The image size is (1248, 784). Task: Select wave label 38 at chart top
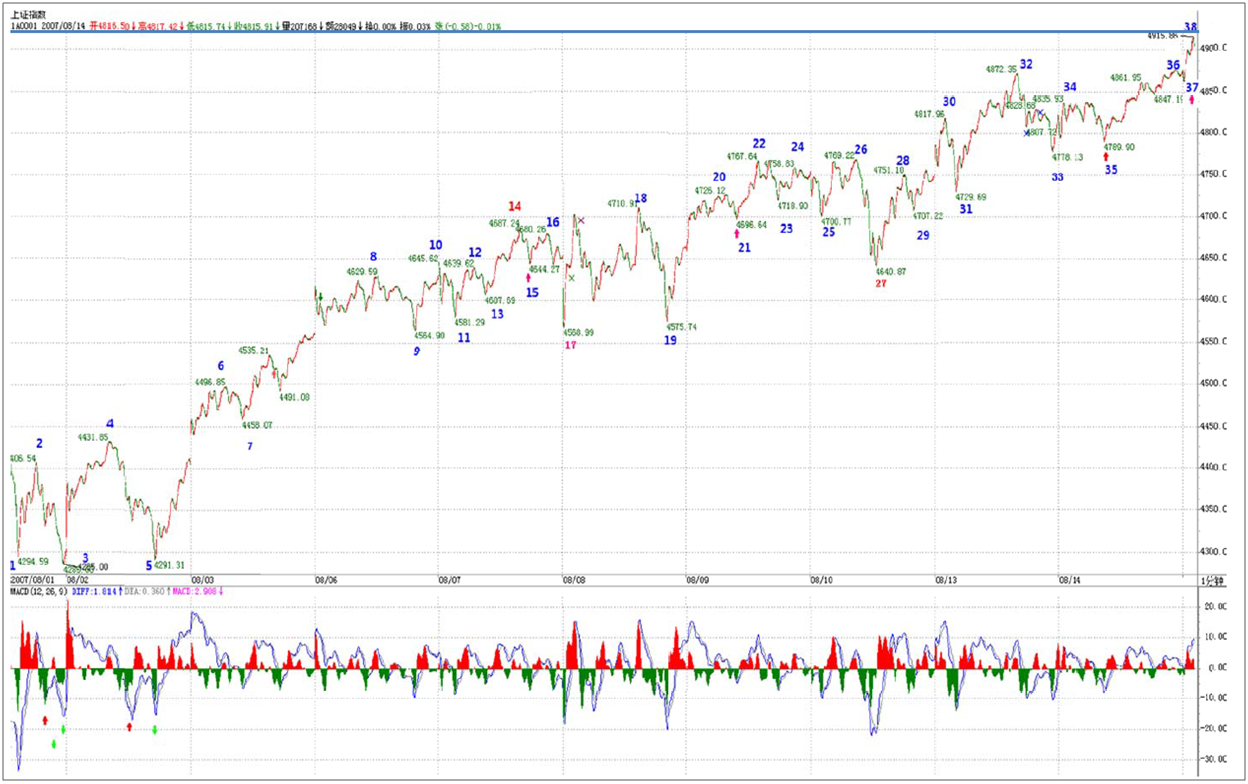point(1191,25)
